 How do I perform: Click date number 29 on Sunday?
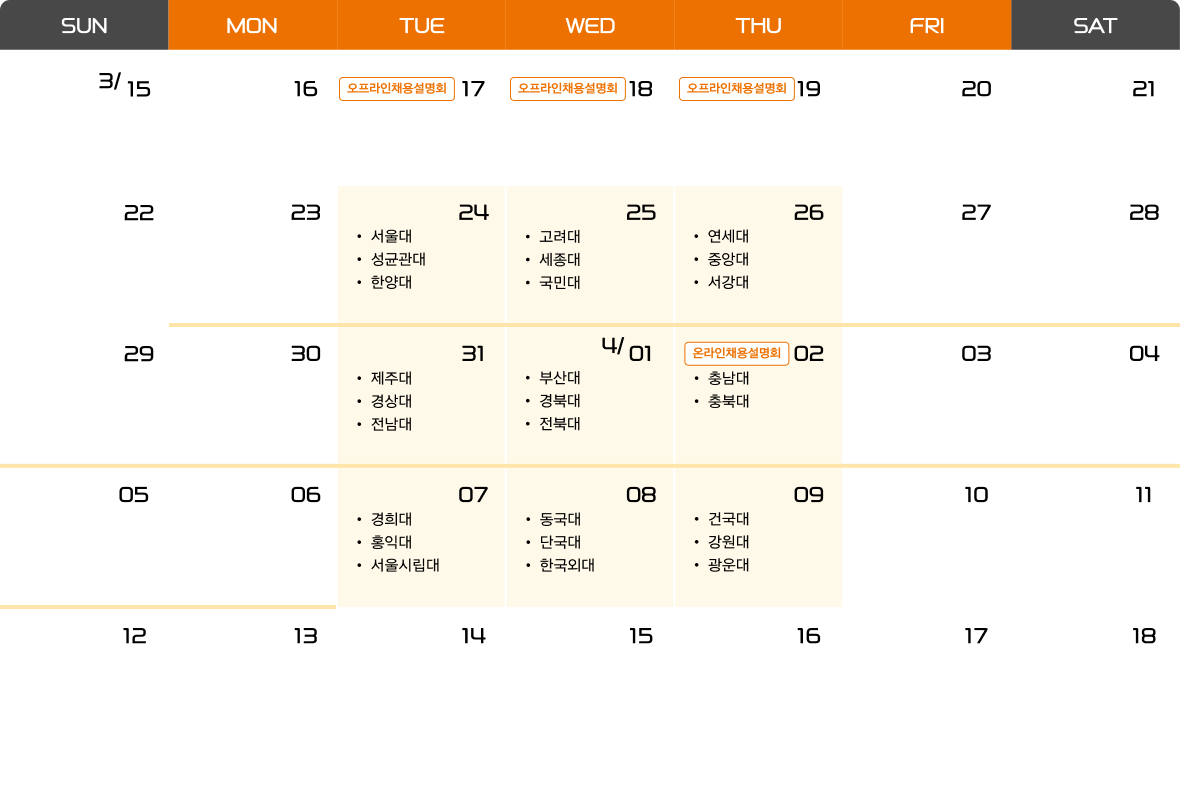click(139, 353)
